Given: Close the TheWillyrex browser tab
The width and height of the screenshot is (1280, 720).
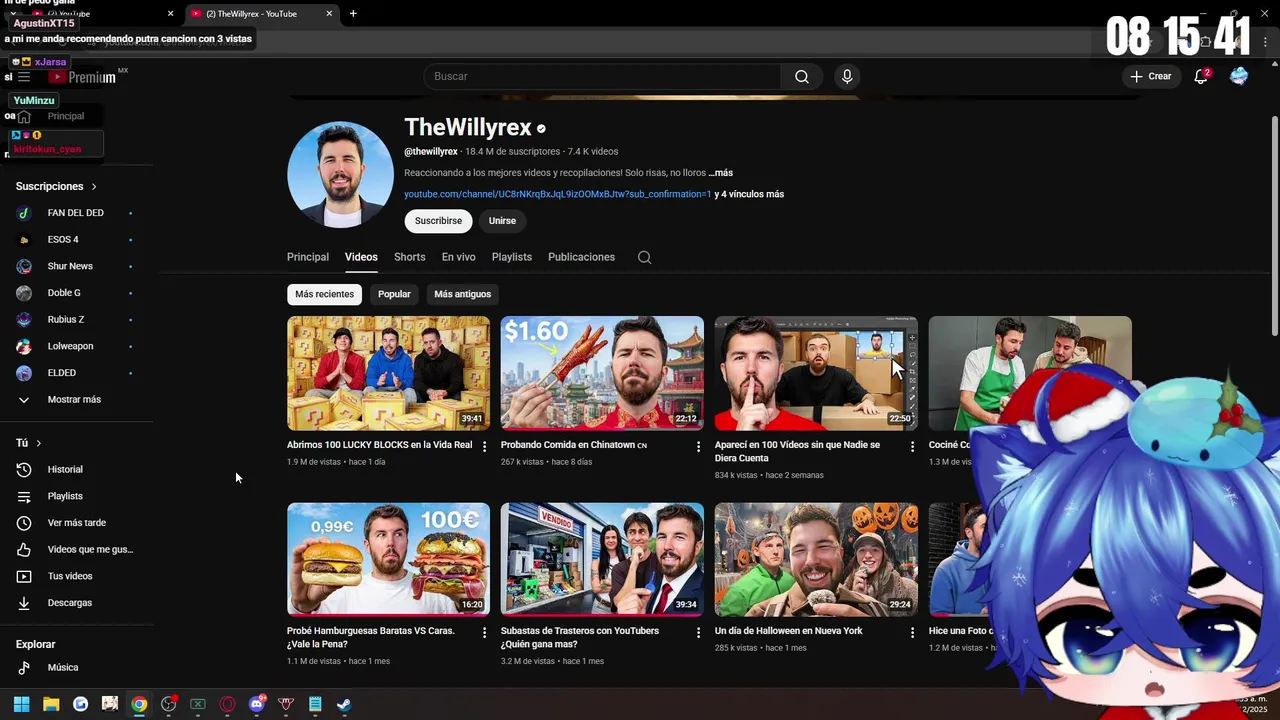Looking at the screenshot, I should point(329,14).
